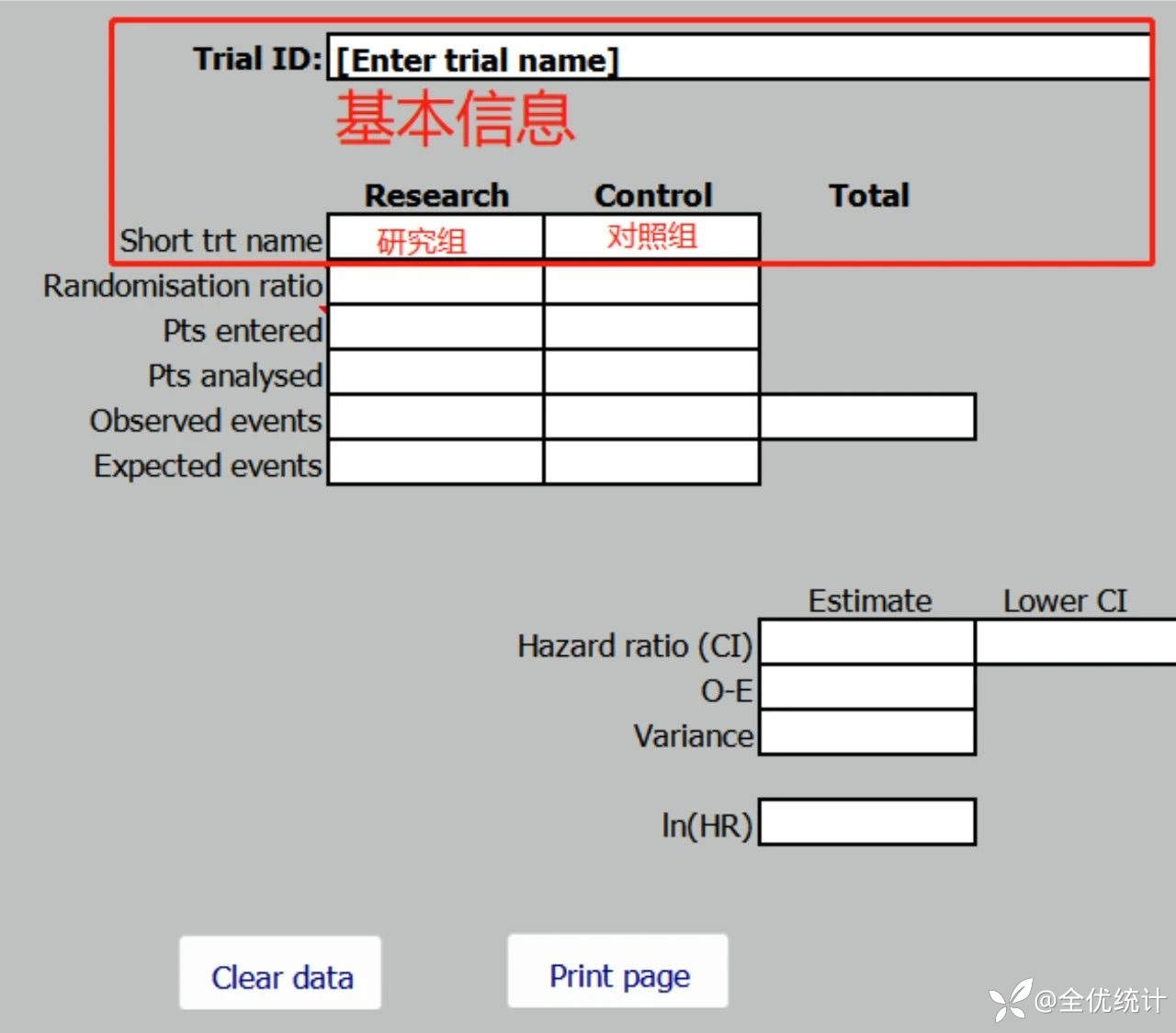Image resolution: width=1176 pixels, height=1033 pixels.
Task: Click the Clear data button
Action: [x=280, y=974]
